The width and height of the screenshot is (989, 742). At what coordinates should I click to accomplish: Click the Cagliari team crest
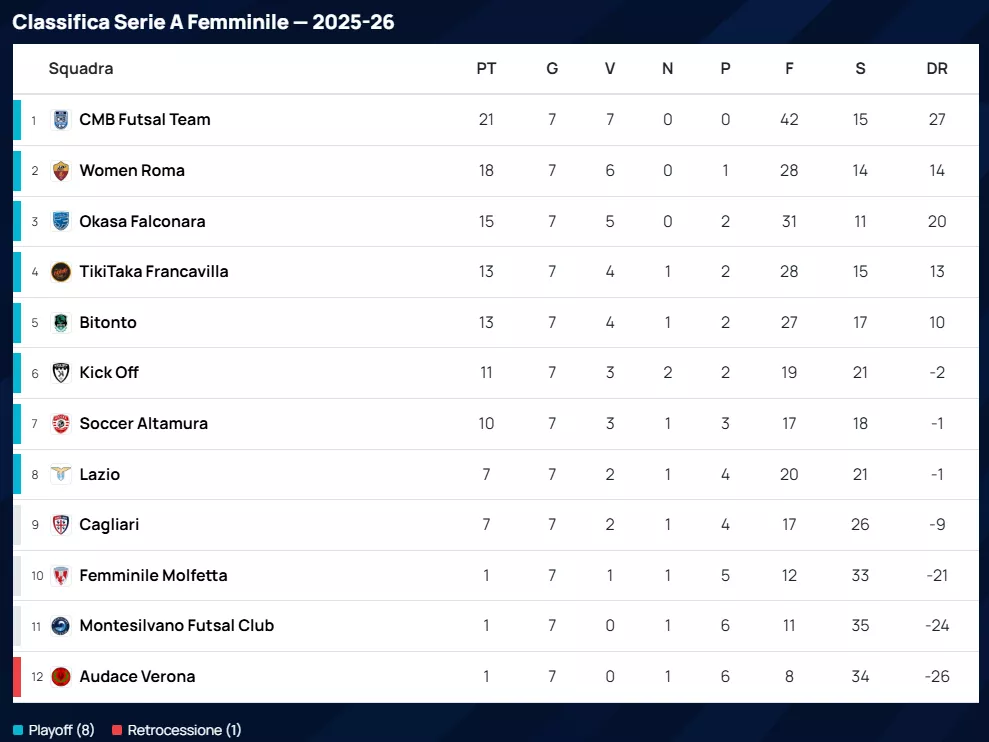pos(61,525)
